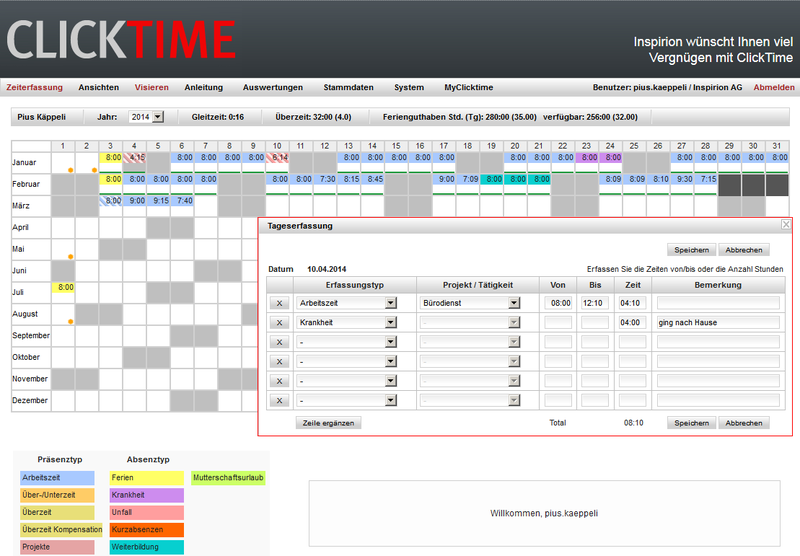The image size is (800, 556).
Task: Click the X button on the third entry row
Action: click(279, 342)
